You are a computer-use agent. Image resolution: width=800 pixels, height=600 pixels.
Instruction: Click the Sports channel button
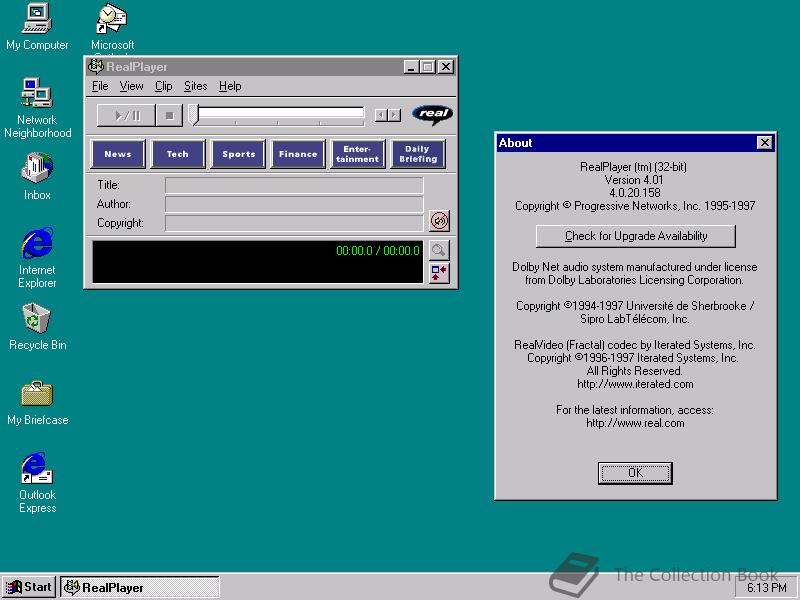(238, 154)
